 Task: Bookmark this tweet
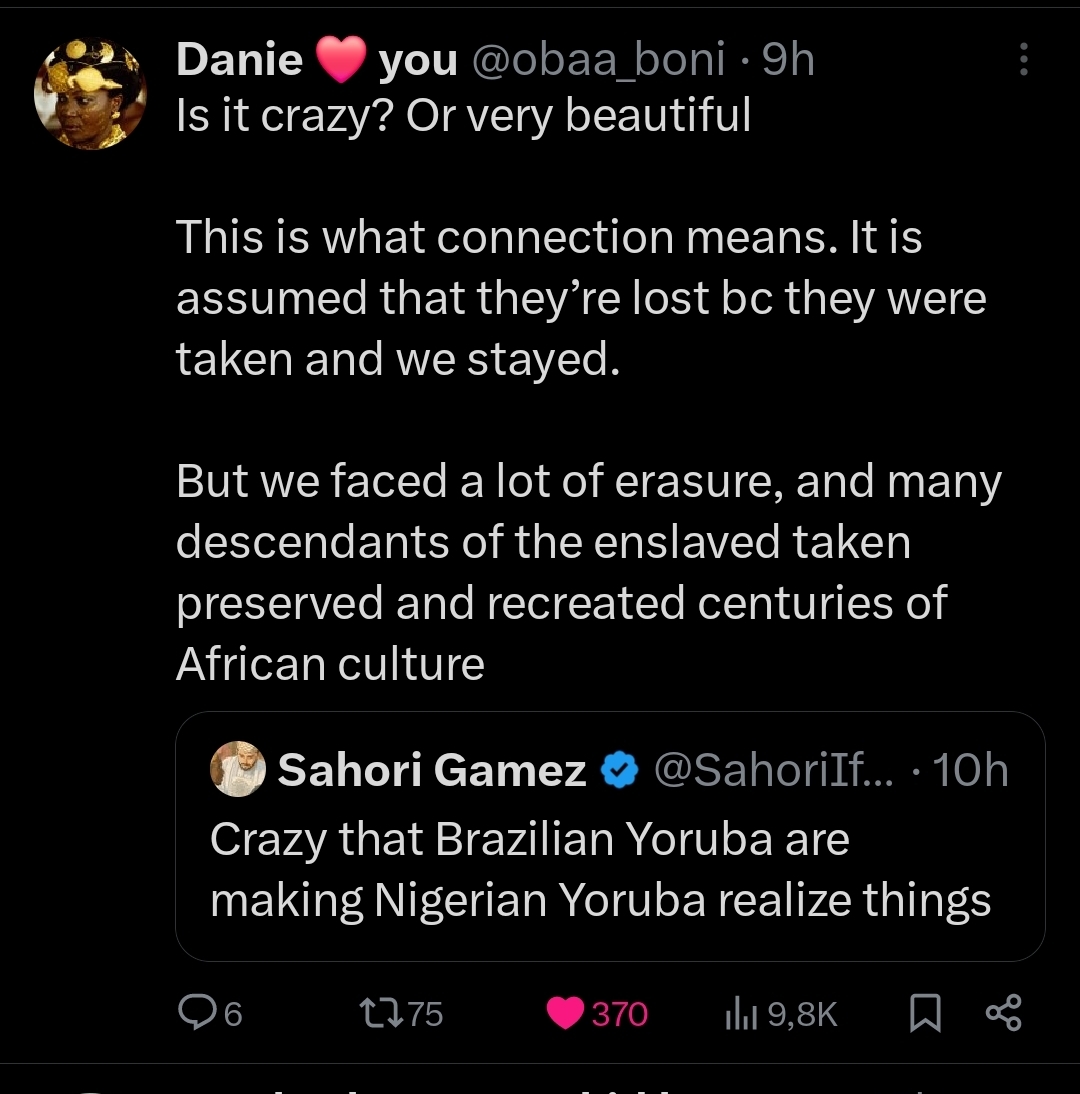(x=926, y=1014)
